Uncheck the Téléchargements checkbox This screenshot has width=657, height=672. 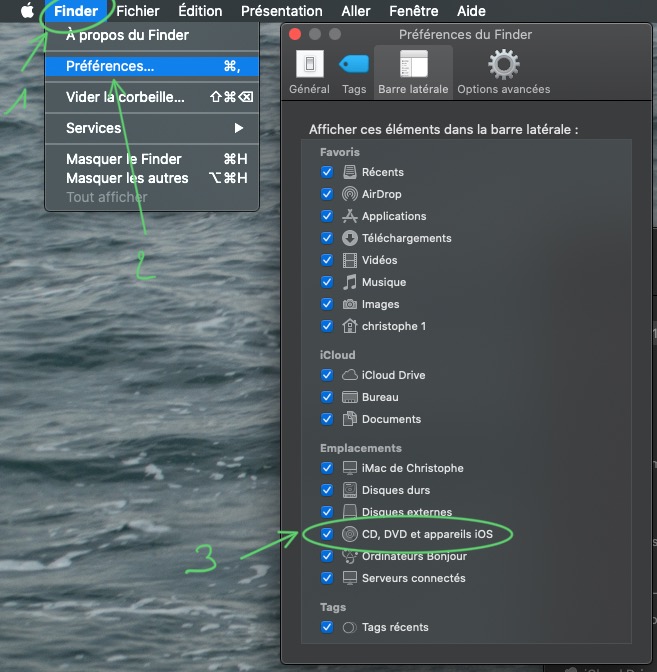[x=327, y=238]
